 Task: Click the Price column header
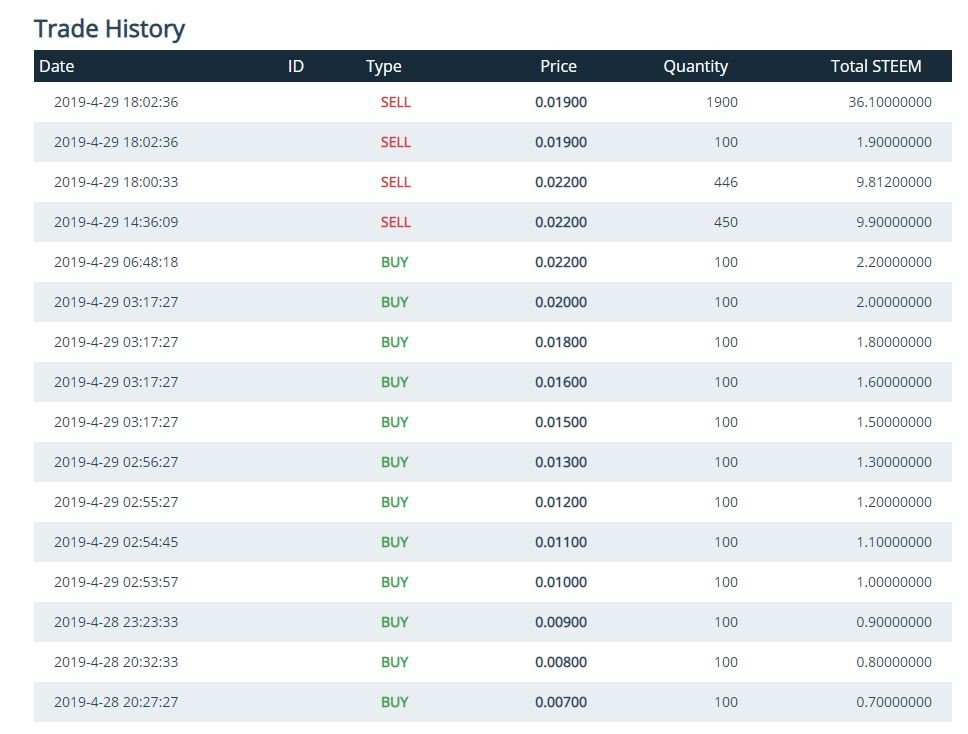558,67
